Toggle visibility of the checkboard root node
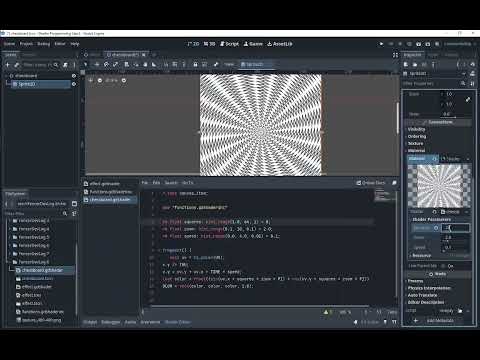The image size is (480, 360). (x=74, y=76)
